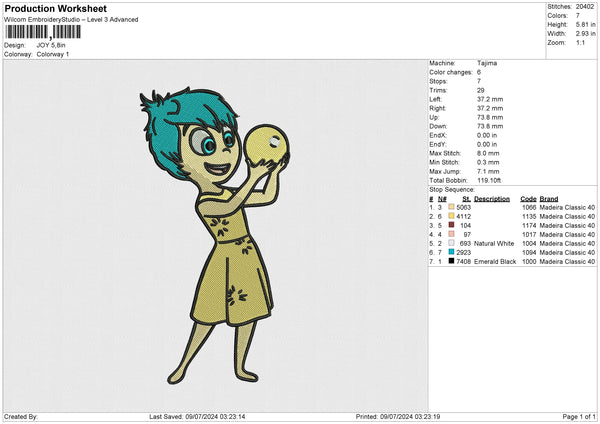Image resolution: width=600 pixels, height=424 pixels.
Task: Click the width value '2.93 in'
Action: pyautogui.click(x=585, y=34)
